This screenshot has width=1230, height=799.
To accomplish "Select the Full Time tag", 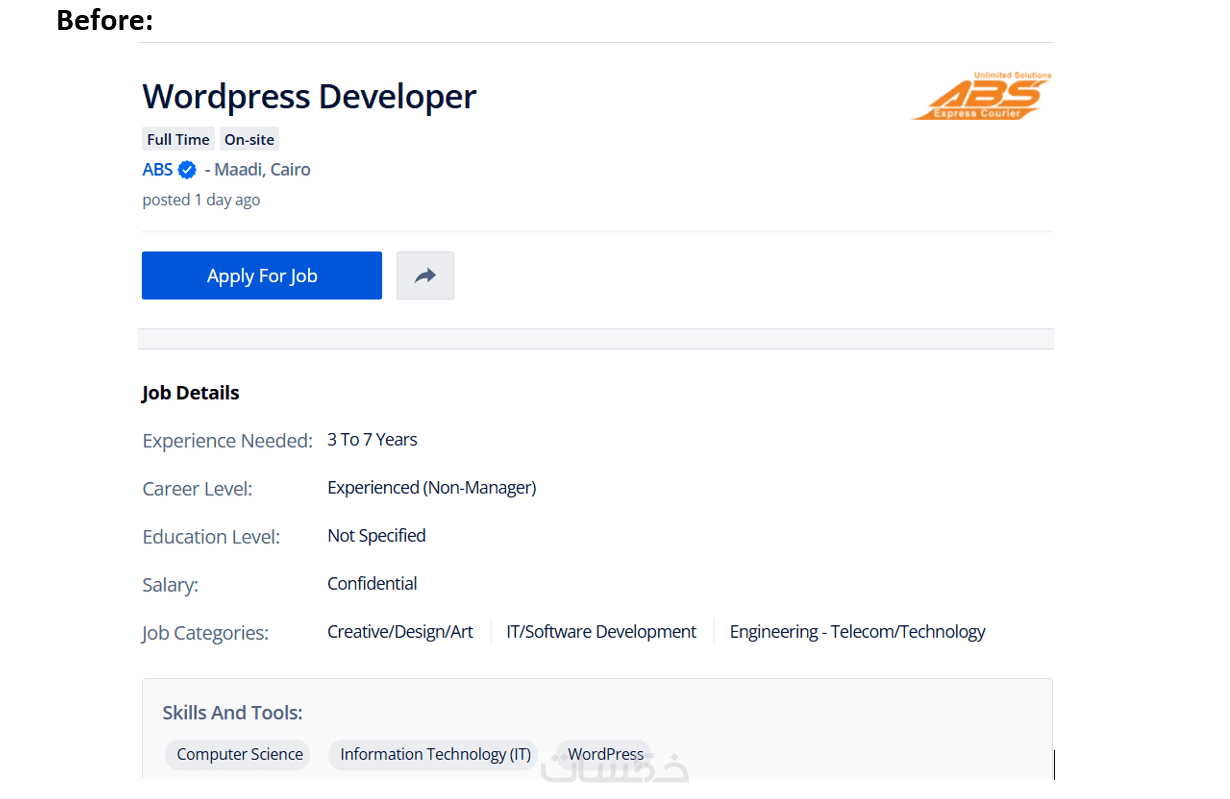I will click(x=178, y=139).
